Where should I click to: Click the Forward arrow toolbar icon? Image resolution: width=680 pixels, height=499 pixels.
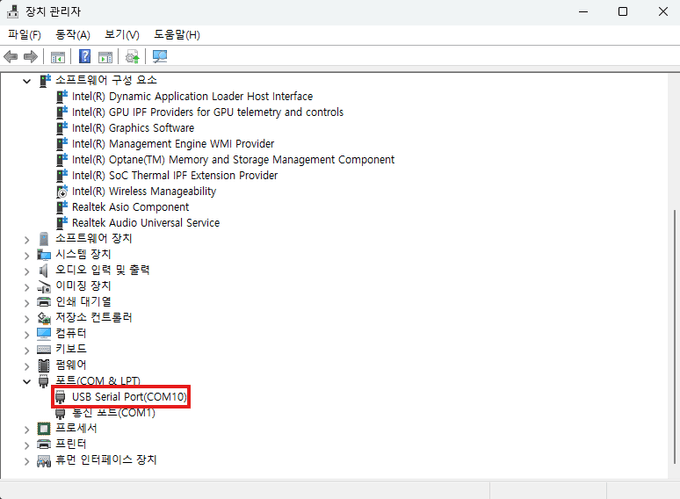click(30, 56)
